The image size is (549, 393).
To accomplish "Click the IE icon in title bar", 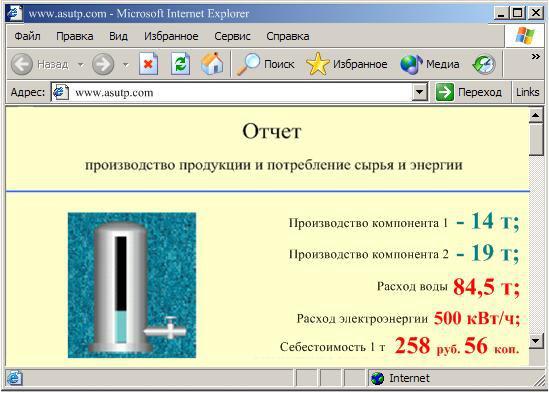I will click(14, 13).
